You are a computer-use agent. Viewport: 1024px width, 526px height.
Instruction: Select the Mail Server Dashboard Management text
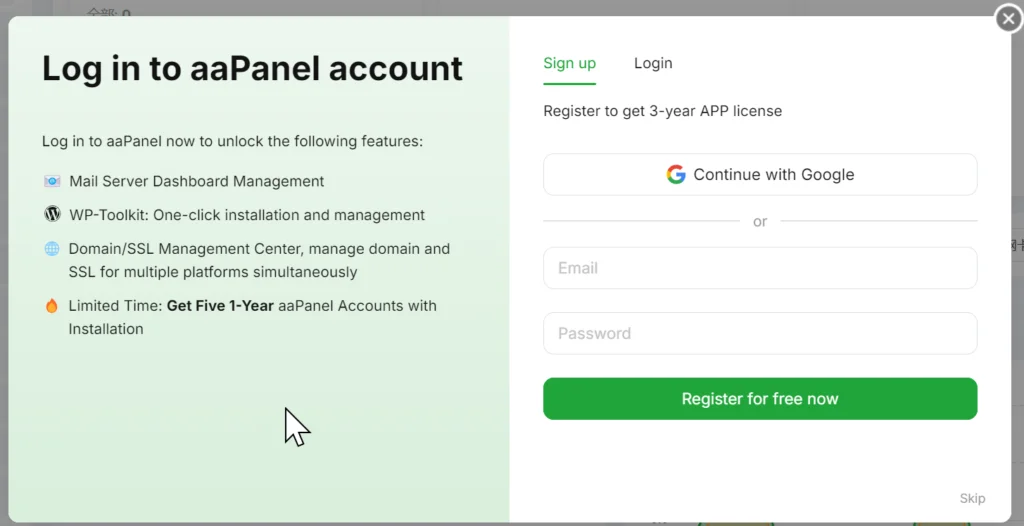pyautogui.click(x=197, y=181)
